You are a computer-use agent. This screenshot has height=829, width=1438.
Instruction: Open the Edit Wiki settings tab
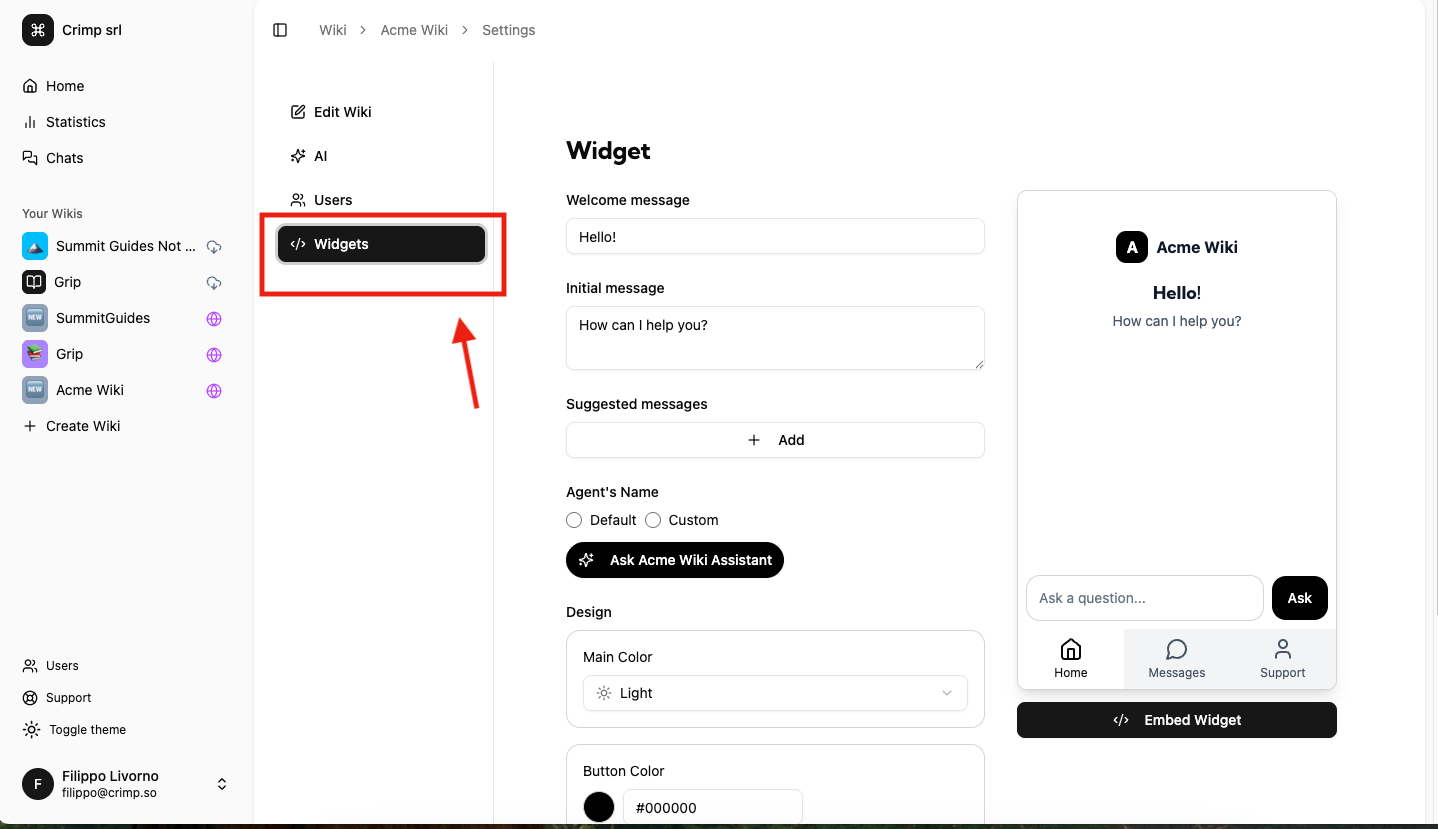click(381, 112)
